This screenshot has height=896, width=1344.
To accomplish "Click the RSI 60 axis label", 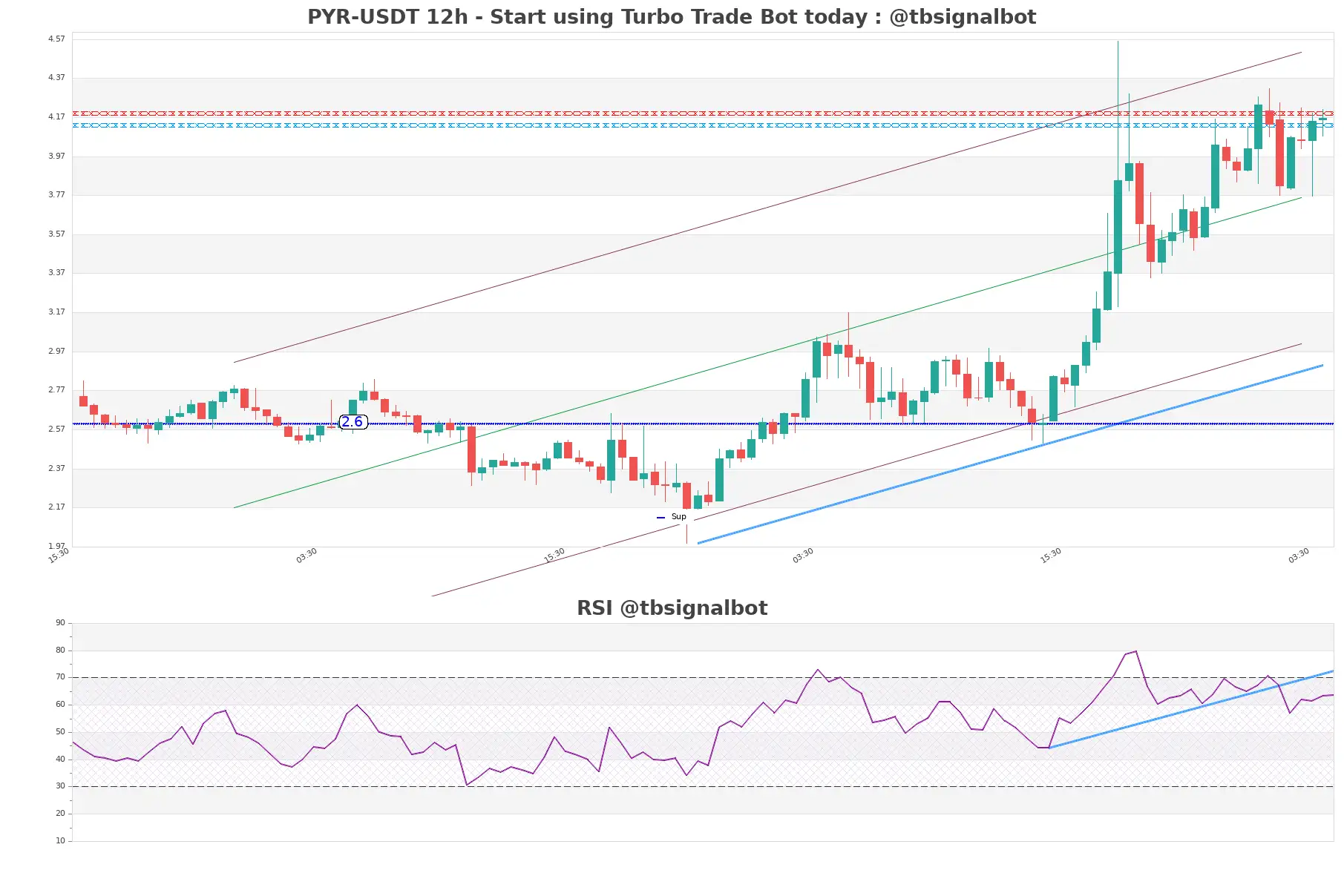I will 60,705.
